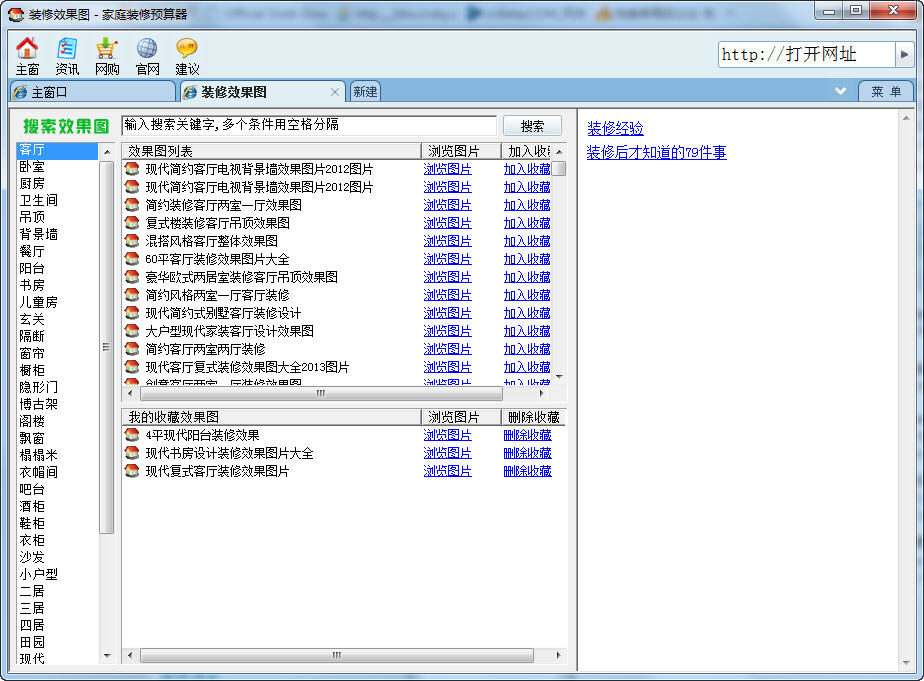Select the row 简约客厅两室两厅装修

click(338, 349)
